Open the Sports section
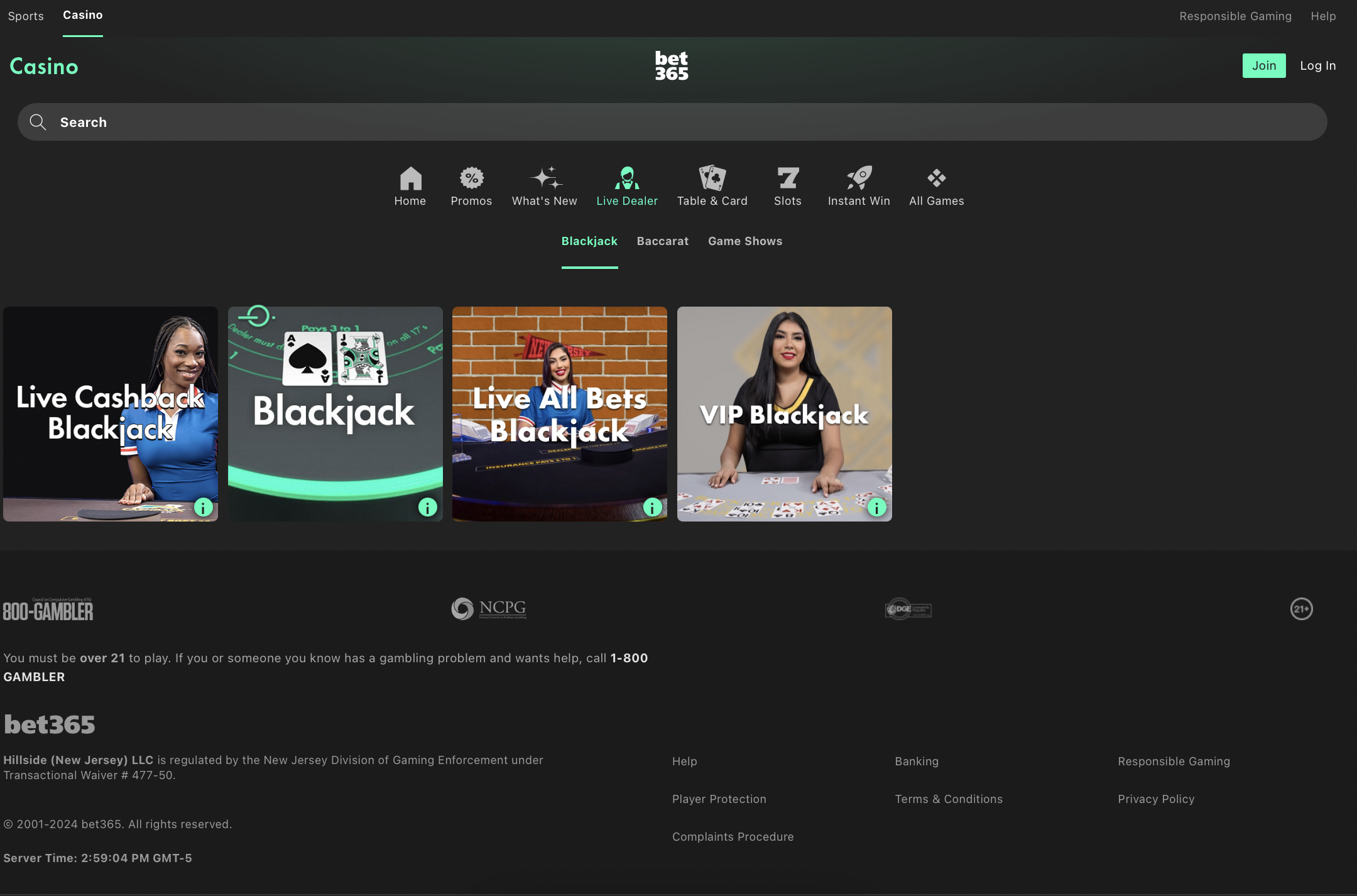This screenshot has height=896, width=1357. (26, 16)
